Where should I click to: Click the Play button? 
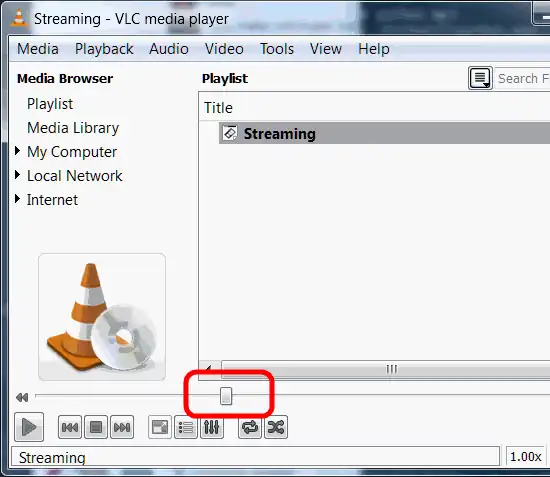pyautogui.click(x=29, y=427)
